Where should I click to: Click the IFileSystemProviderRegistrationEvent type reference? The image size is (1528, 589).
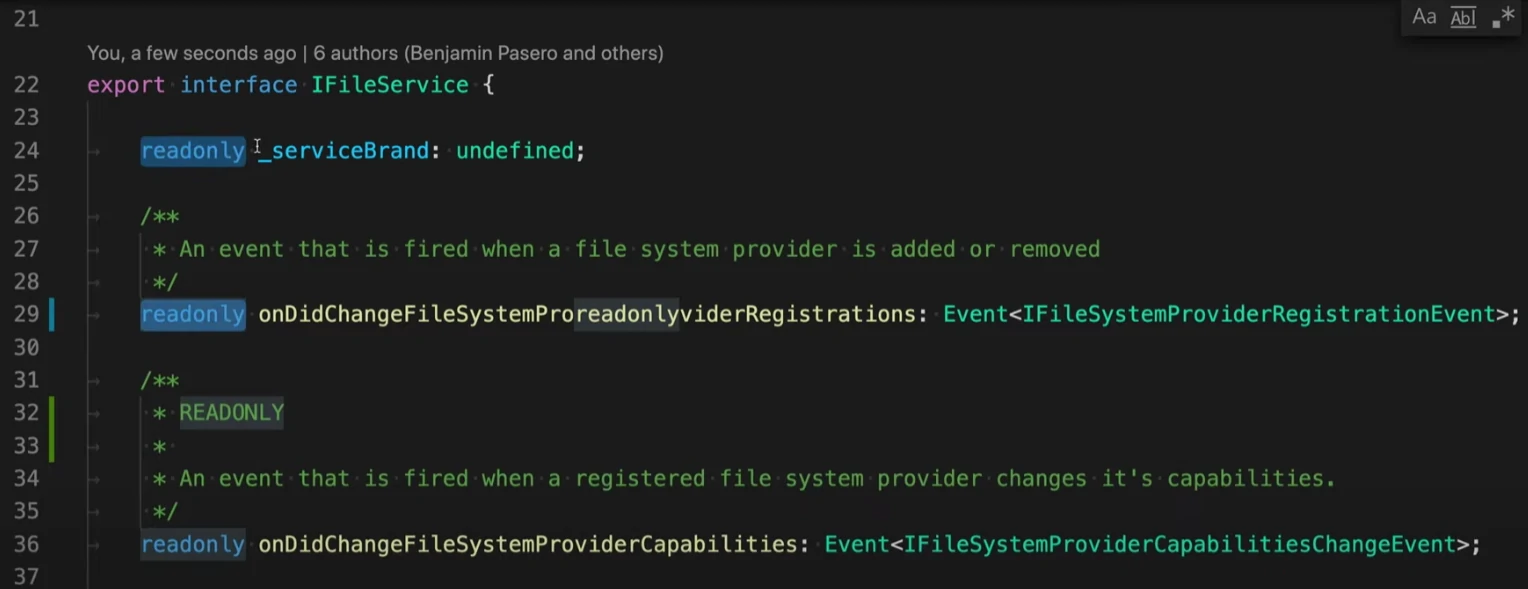click(x=1258, y=314)
